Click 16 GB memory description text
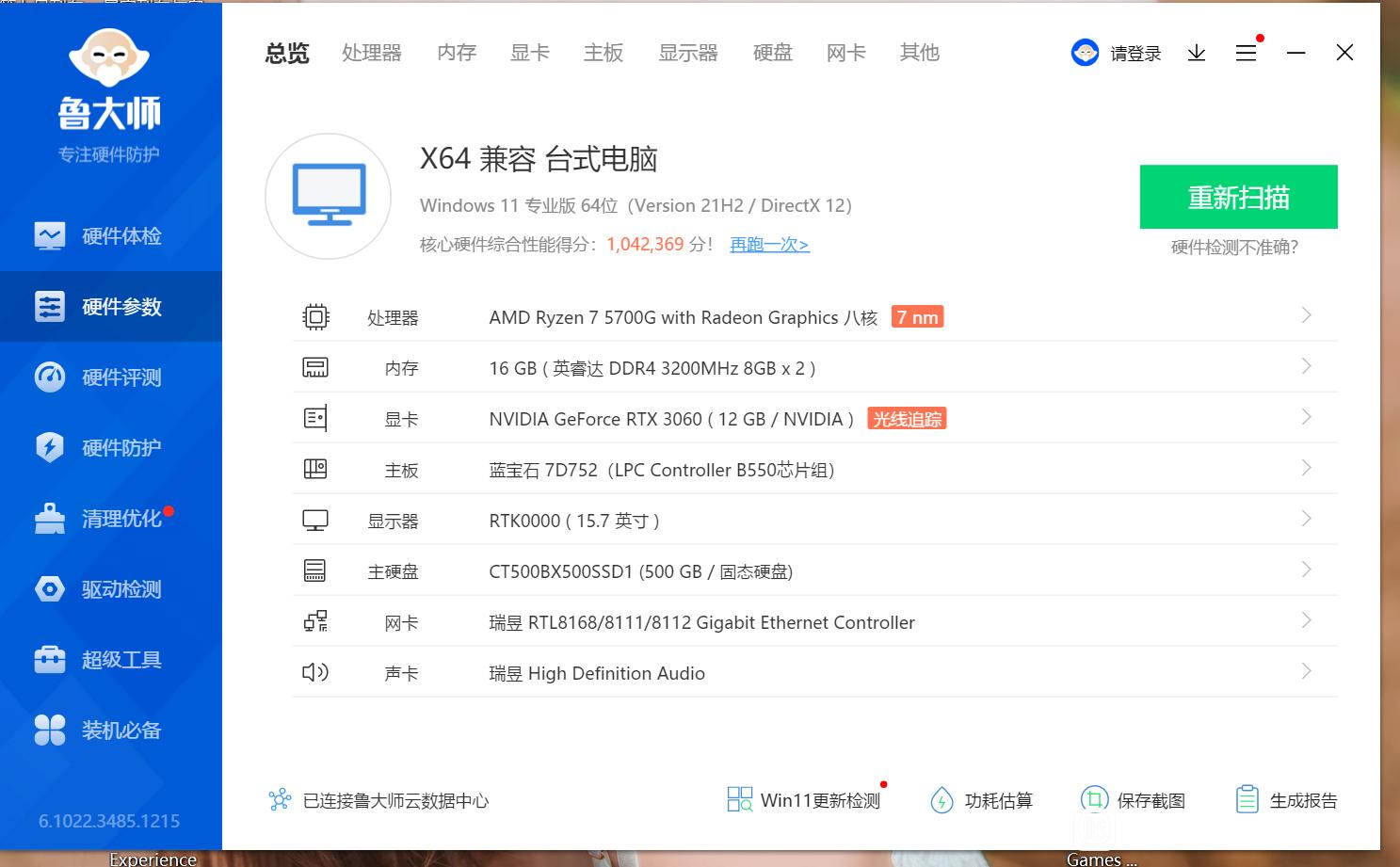Screen dimensions: 1400x867 pyautogui.click(x=652, y=369)
